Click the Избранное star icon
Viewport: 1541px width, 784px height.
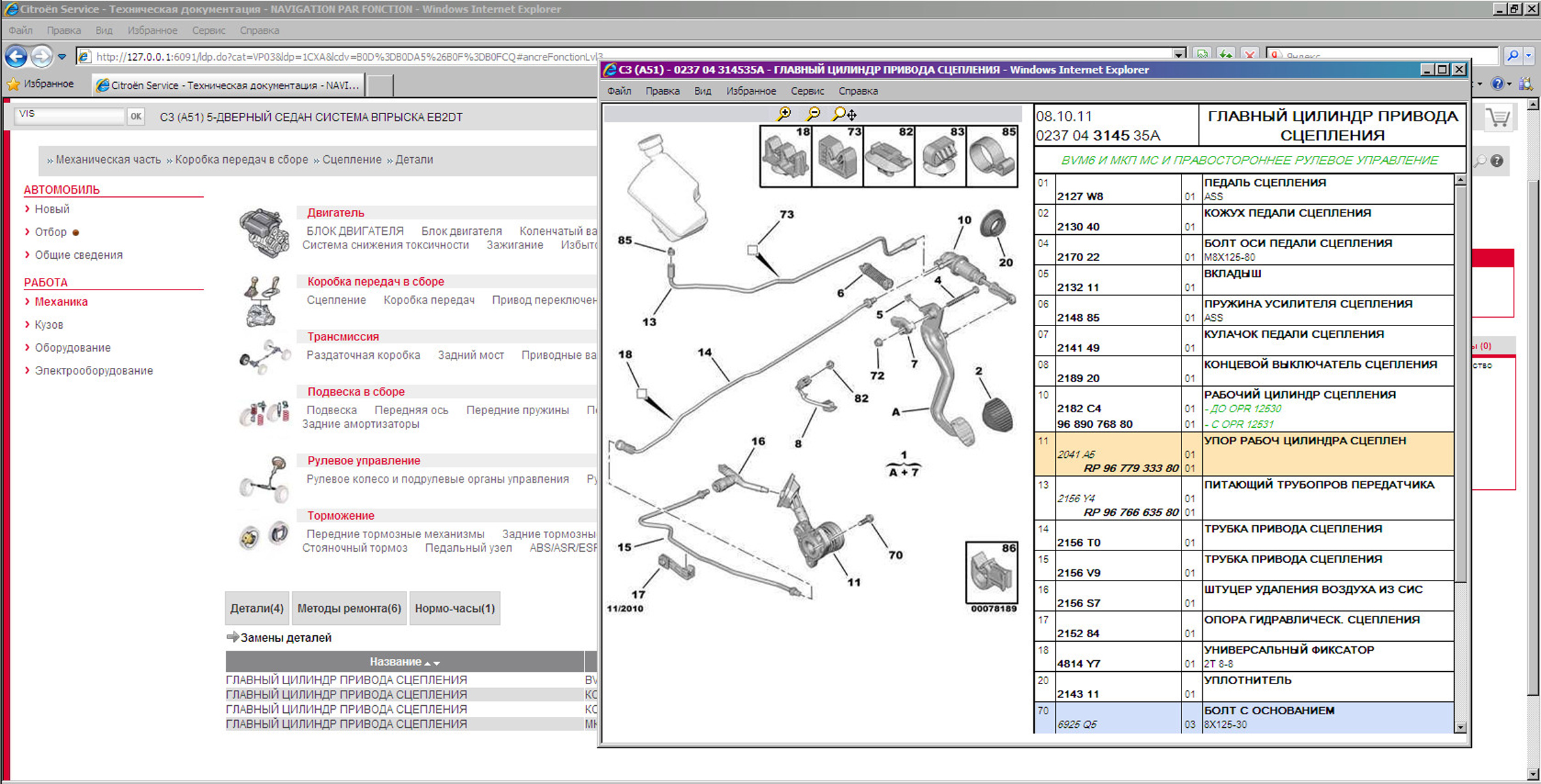click(x=13, y=84)
